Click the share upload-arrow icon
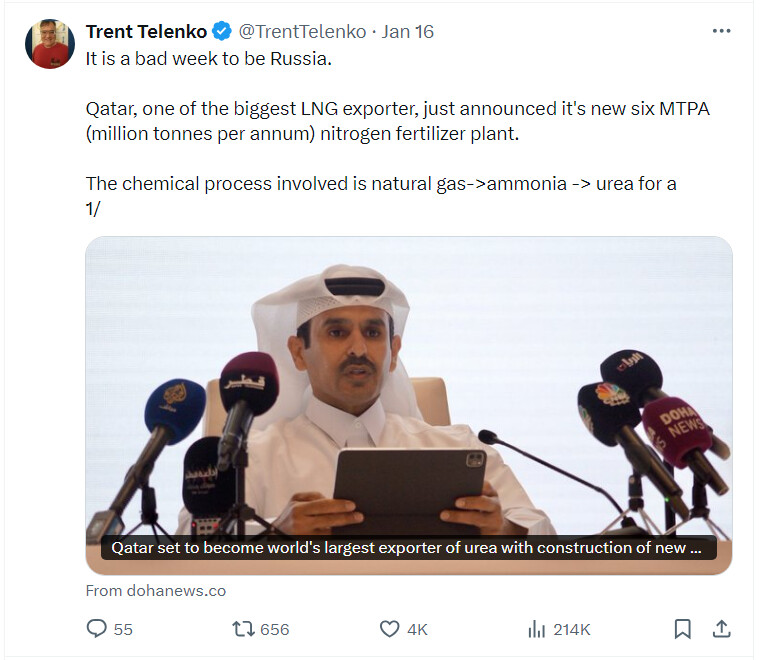Image resolution: width=764 pixels, height=660 pixels. click(x=722, y=629)
